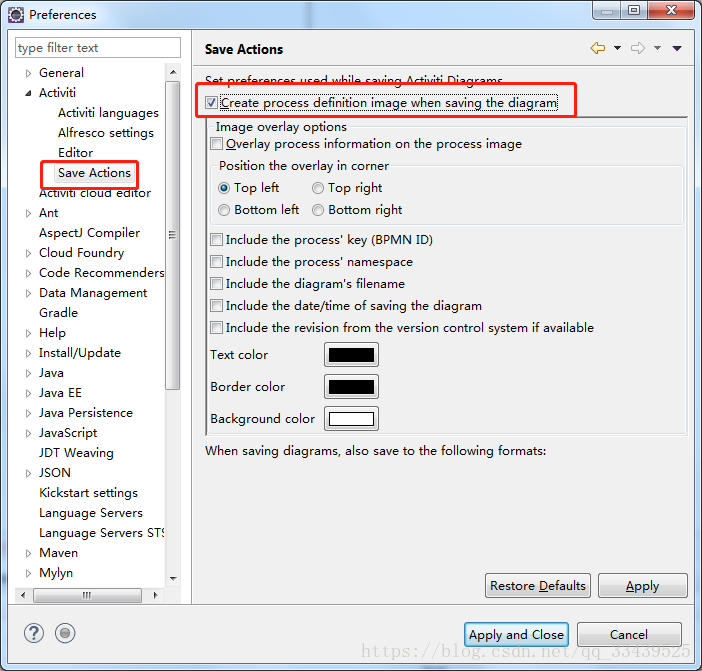Click the back navigation arrow icon
This screenshot has width=702, height=671.
point(598,48)
